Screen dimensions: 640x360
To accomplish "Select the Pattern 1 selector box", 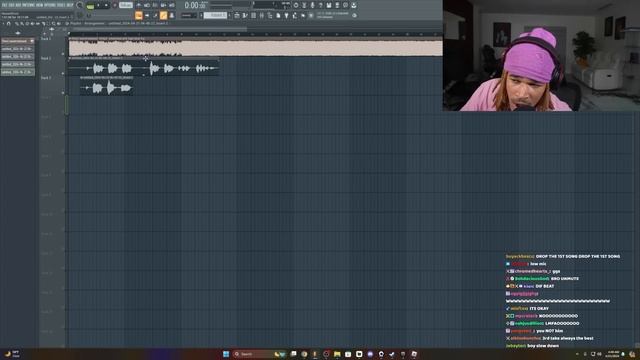I will 215,15.
